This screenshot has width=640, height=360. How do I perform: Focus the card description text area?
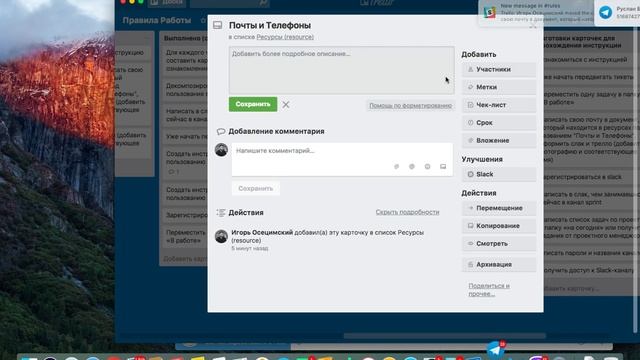pos(342,70)
